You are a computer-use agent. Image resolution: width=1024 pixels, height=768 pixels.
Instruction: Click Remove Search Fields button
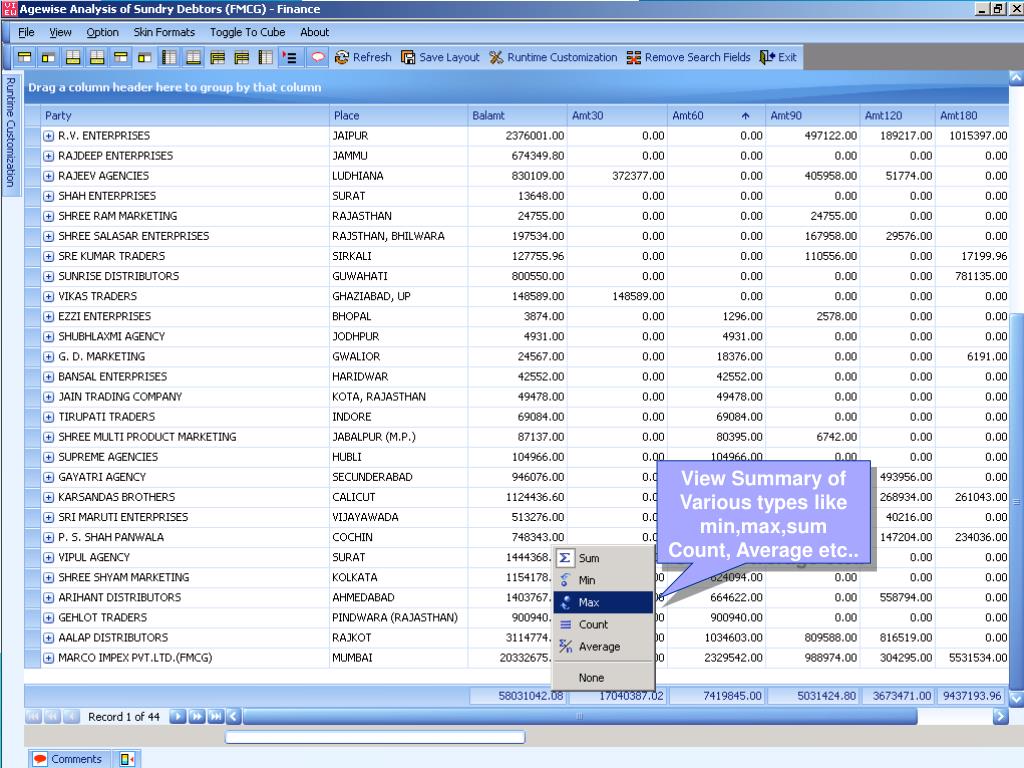(688, 57)
